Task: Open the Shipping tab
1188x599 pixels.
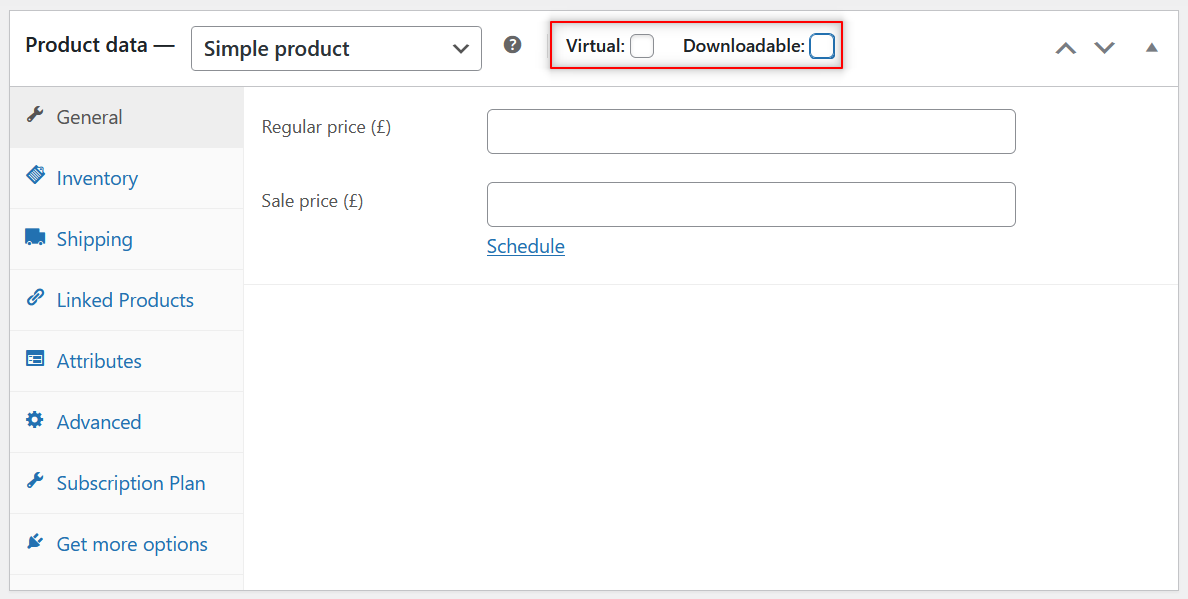Action: point(94,238)
